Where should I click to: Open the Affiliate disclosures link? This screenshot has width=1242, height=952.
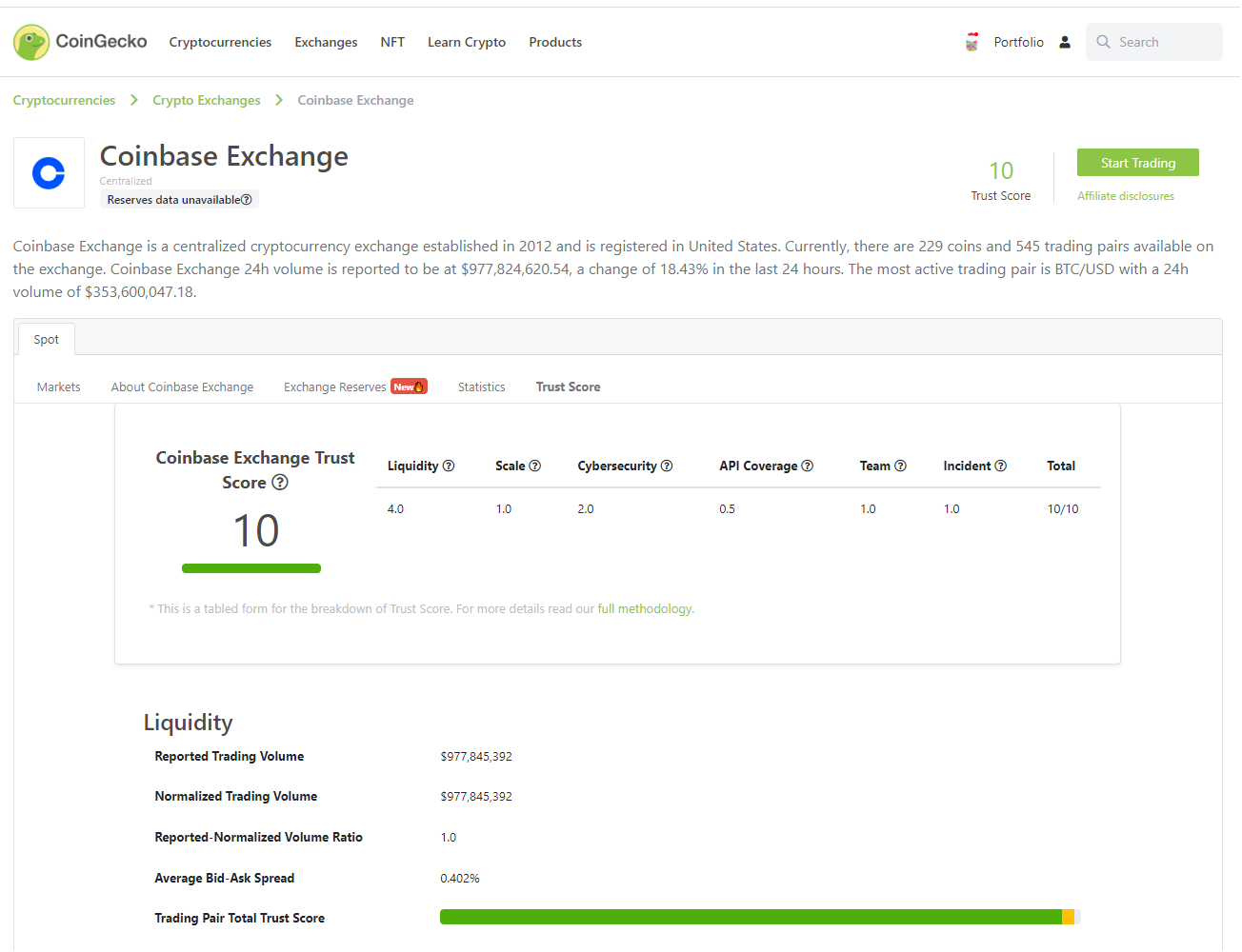[1126, 196]
